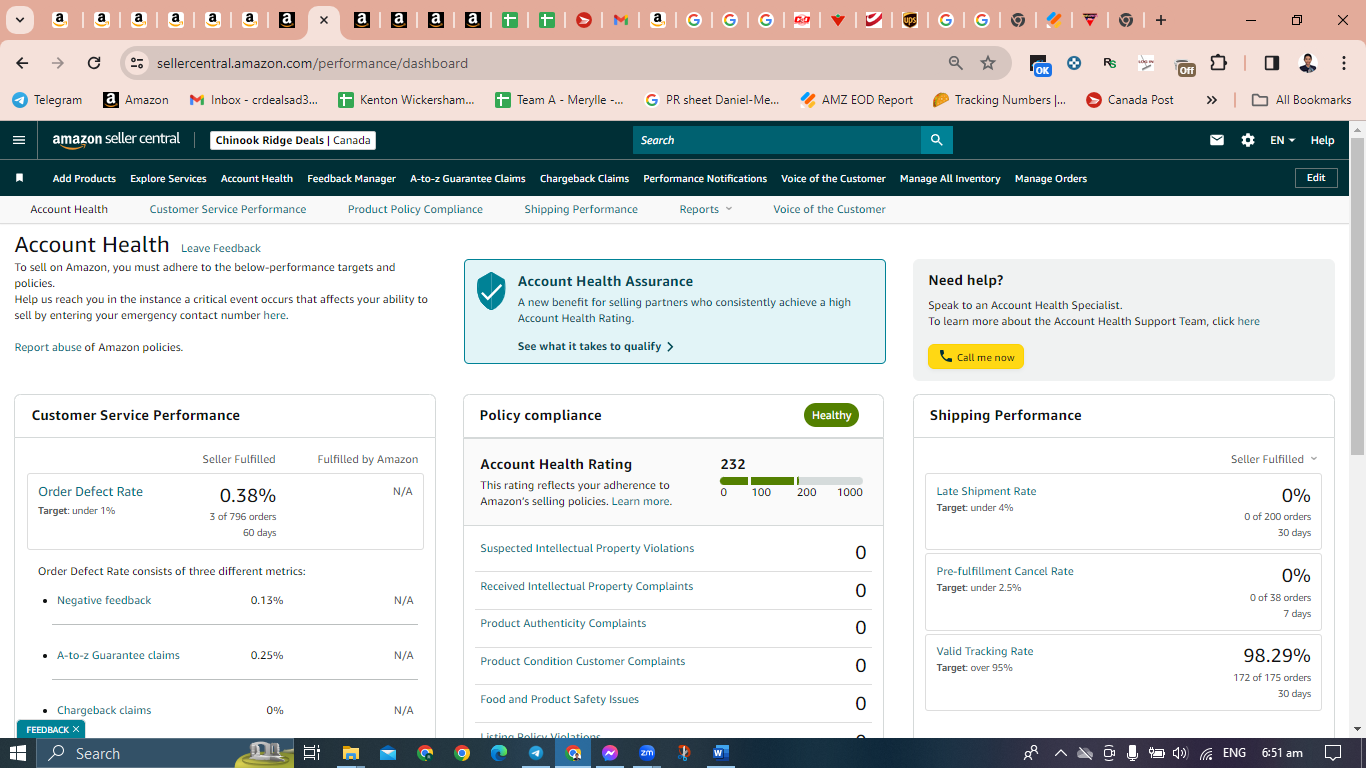Open File Explorer from the taskbar
Screen dimensions: 1366x768
tap(350, 753)
